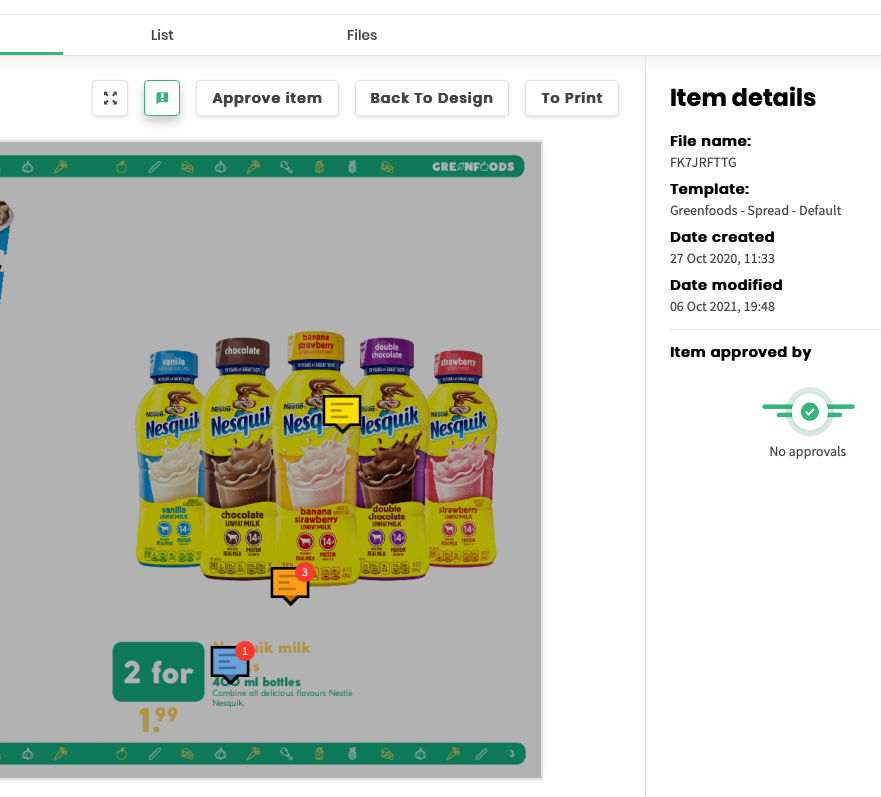Click the No approvals text
881x797 pixels.
807,451
